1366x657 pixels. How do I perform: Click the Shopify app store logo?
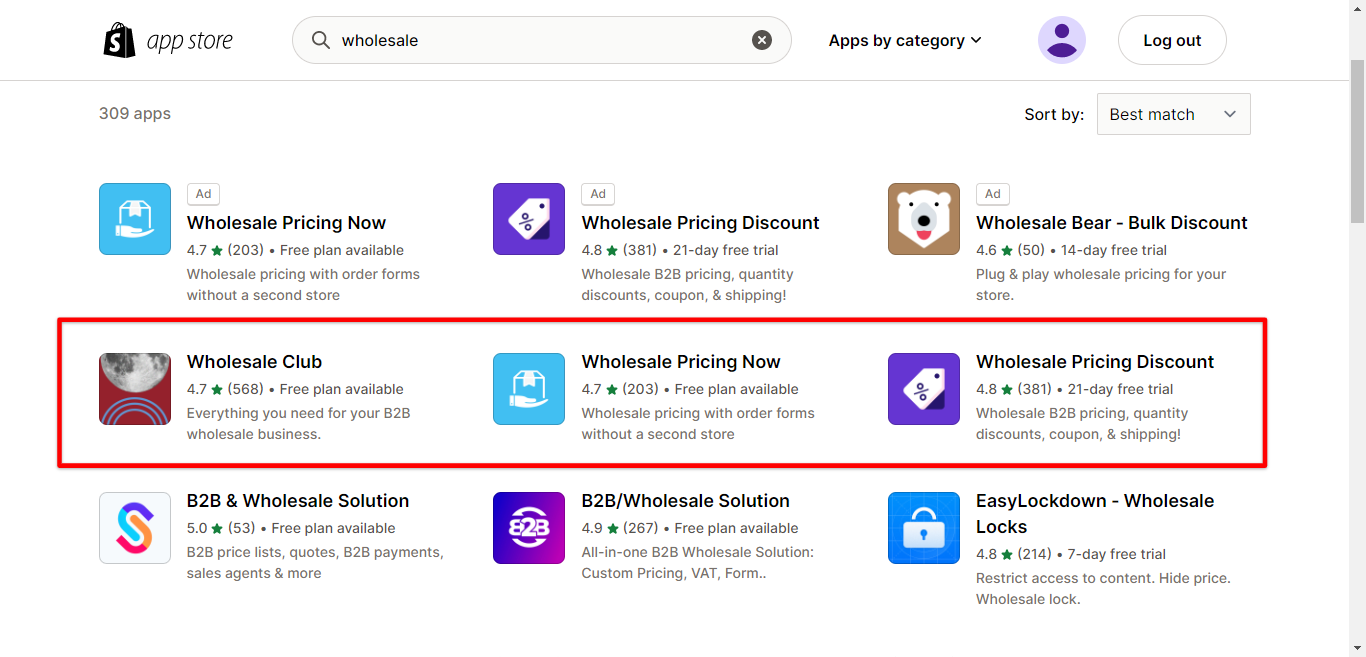coord(168,41)
